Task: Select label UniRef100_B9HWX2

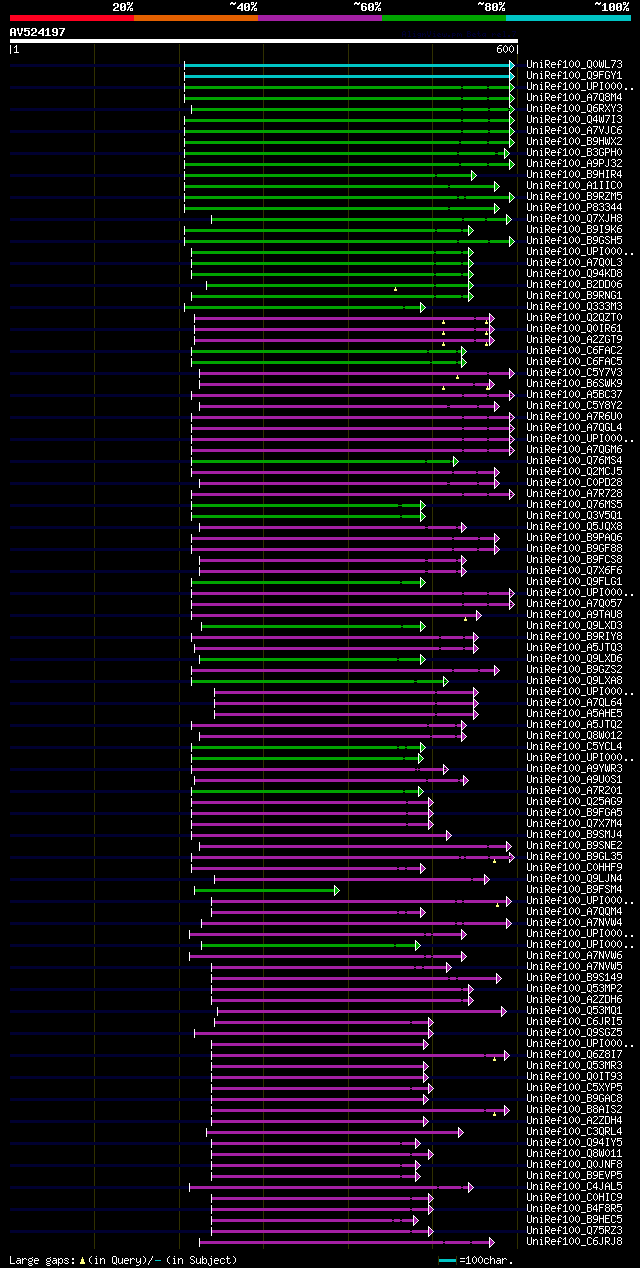Action: [x=574, y=142]
